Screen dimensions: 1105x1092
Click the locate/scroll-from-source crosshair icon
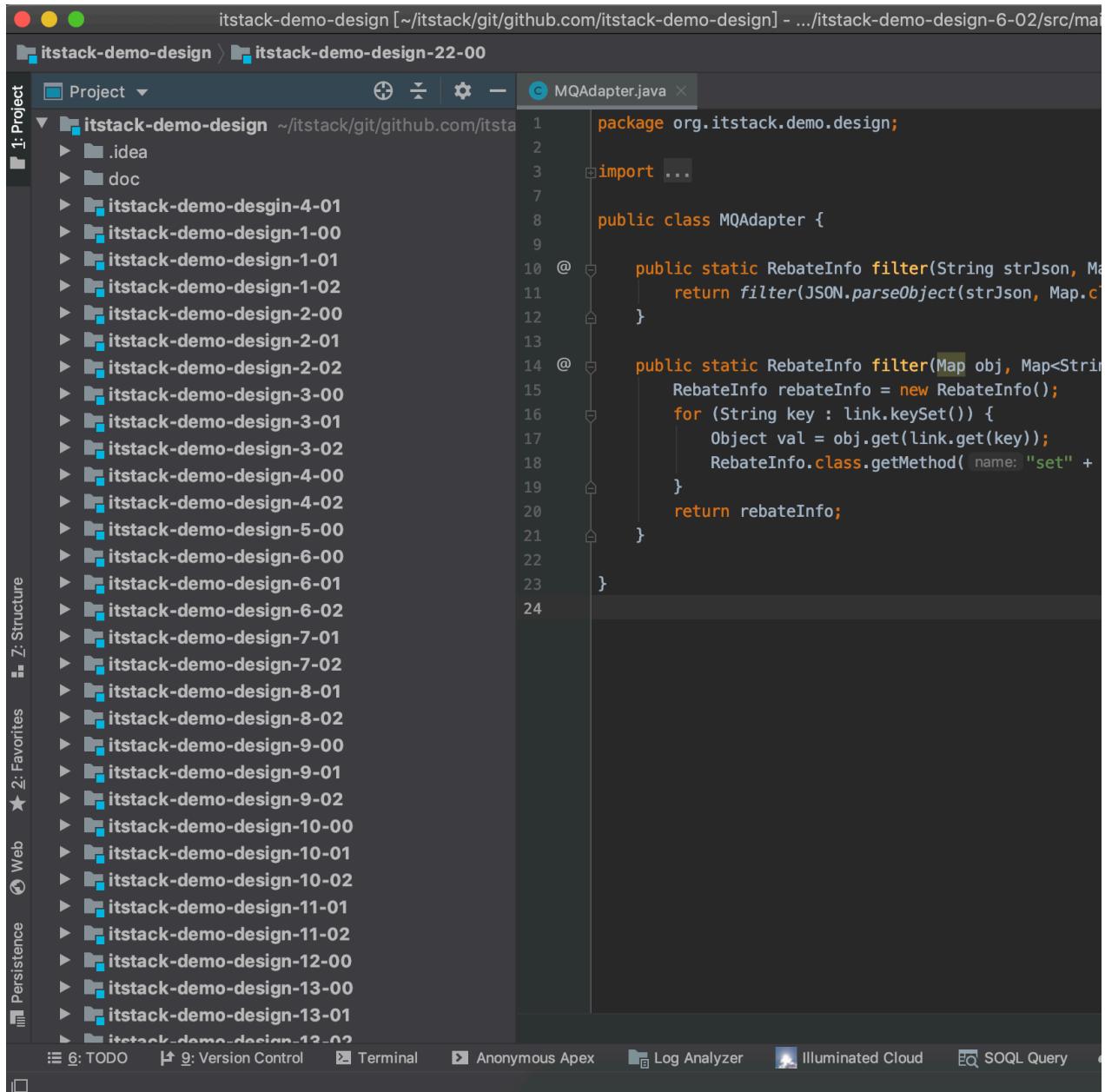pyautogui.click(x=383, y=91)
